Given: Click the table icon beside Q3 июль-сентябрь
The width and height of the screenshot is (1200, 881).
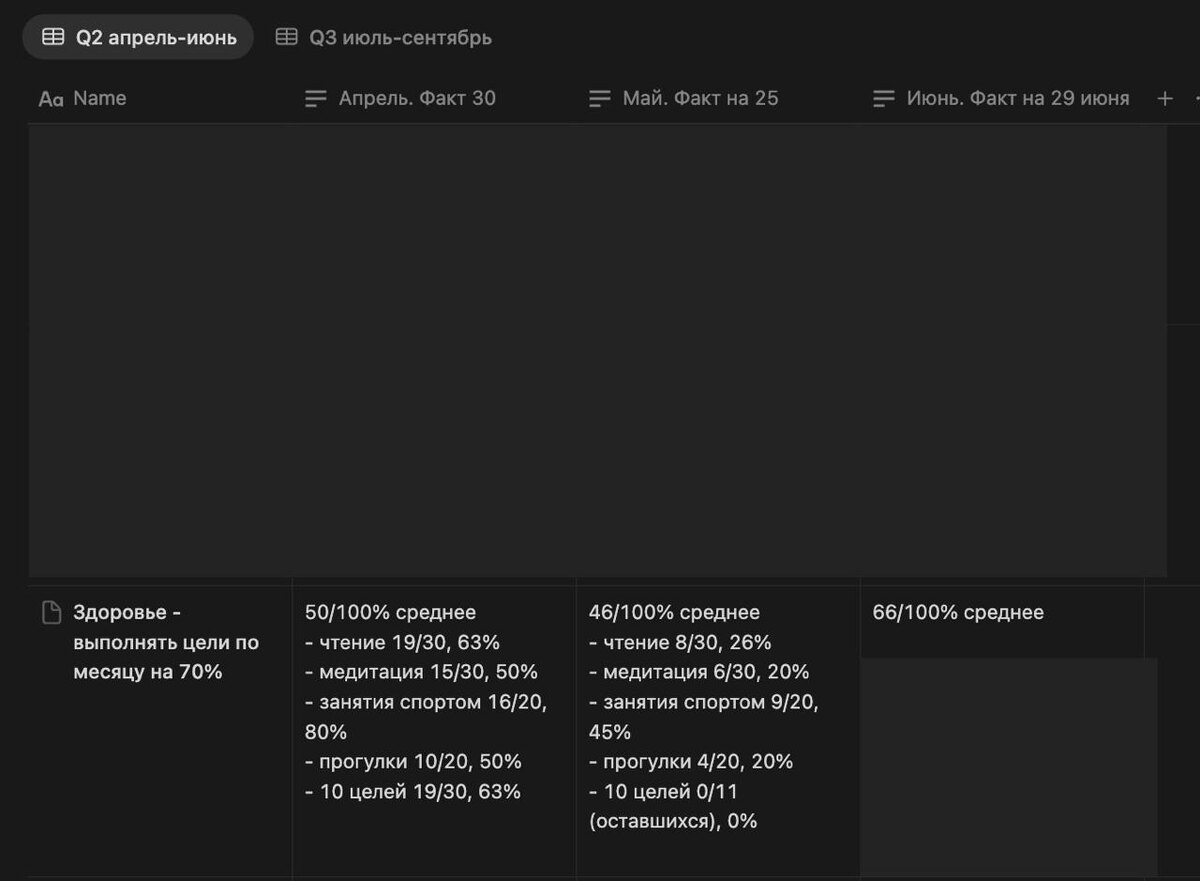Looking at the screenshot, I should (x=287, y=37).
